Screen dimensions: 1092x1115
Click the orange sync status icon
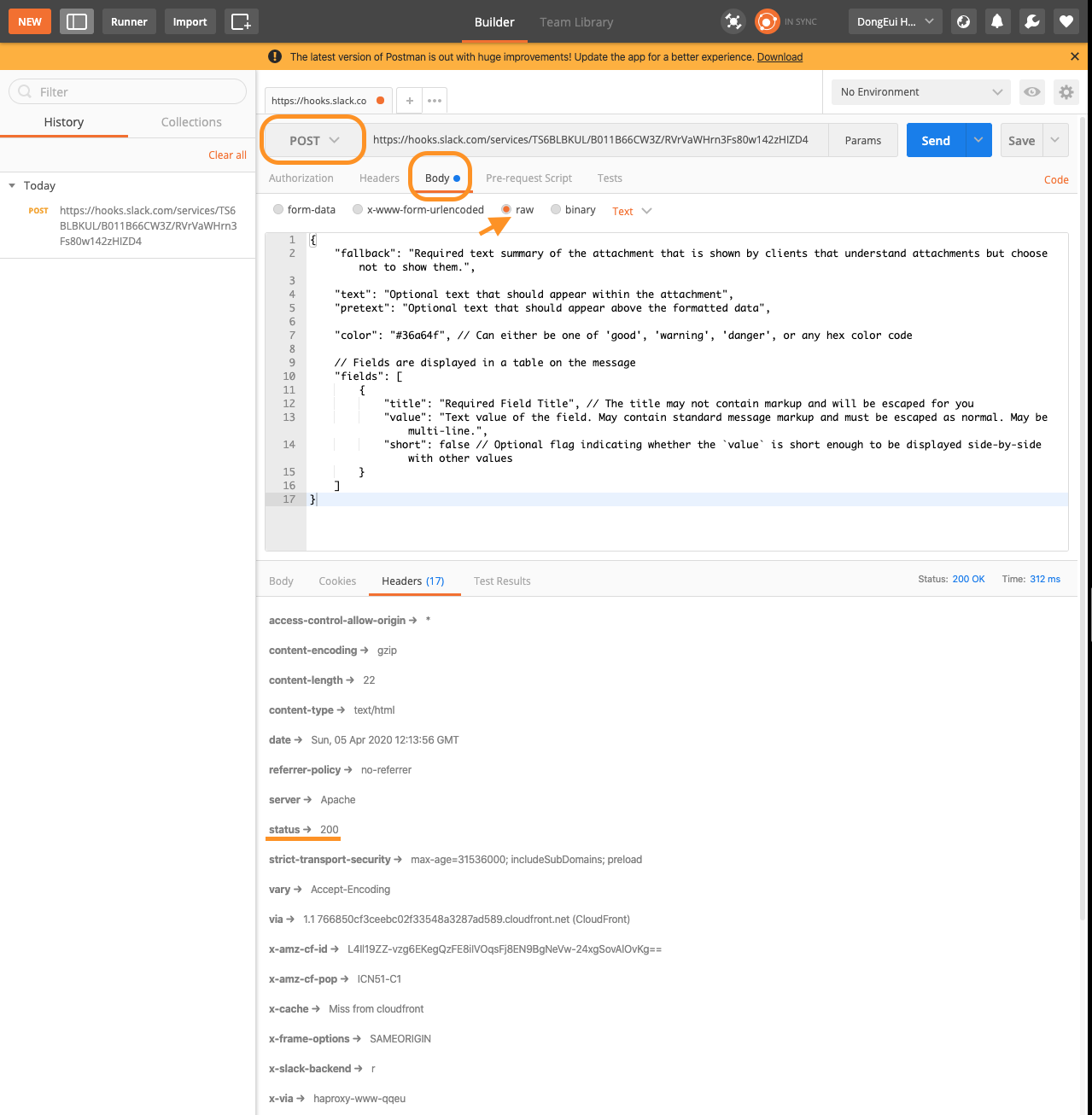pos(767,21)
